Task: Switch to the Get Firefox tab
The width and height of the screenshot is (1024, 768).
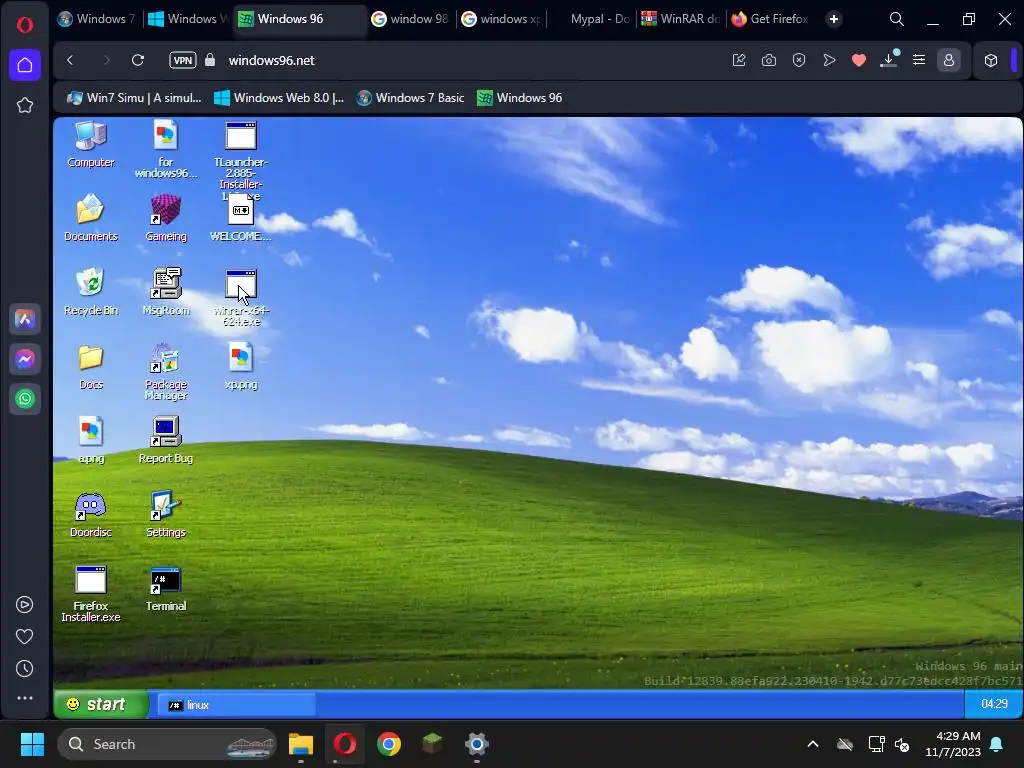Action: pos(770,19)
